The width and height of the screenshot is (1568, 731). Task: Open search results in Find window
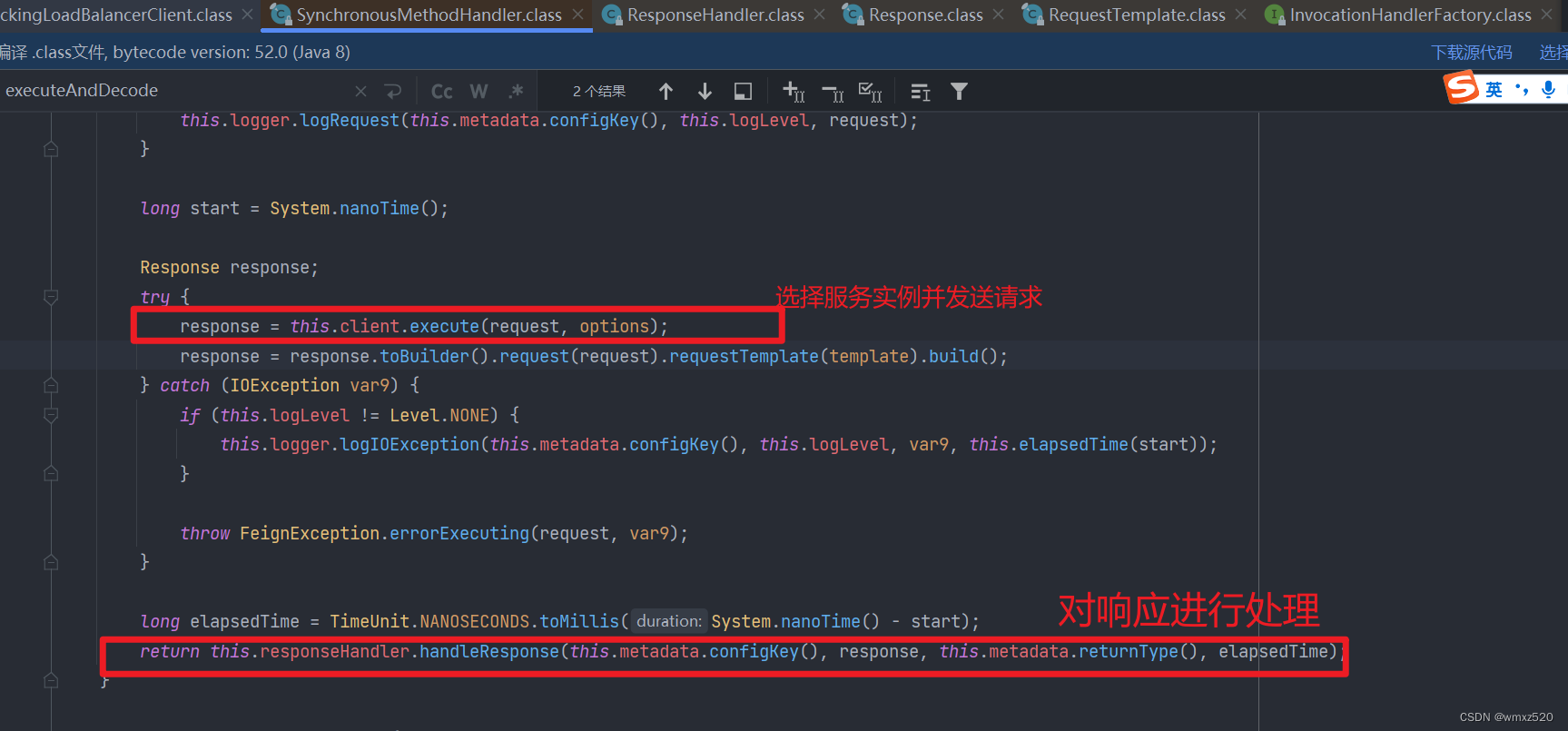743,92
